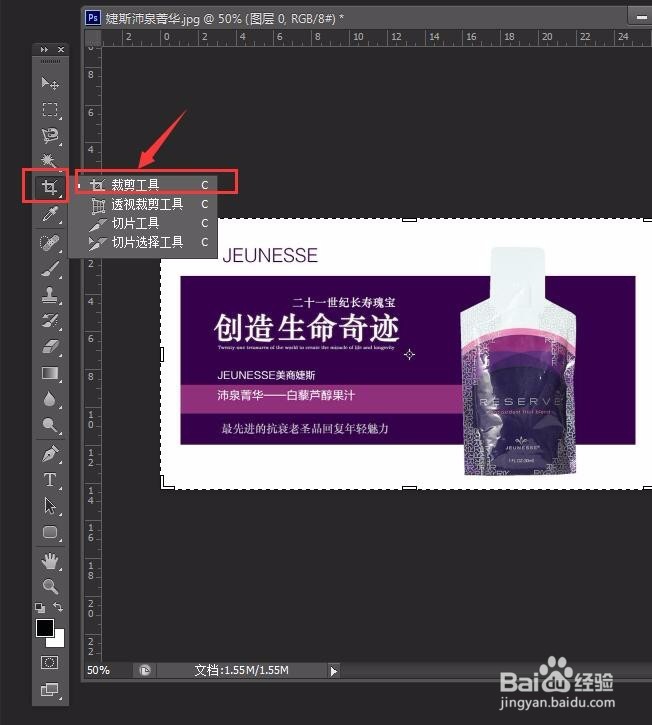The image size is (652, 725).
Task: Select the Clone Stamp tool
Action: pyautogui.click(x=50, y=295)
